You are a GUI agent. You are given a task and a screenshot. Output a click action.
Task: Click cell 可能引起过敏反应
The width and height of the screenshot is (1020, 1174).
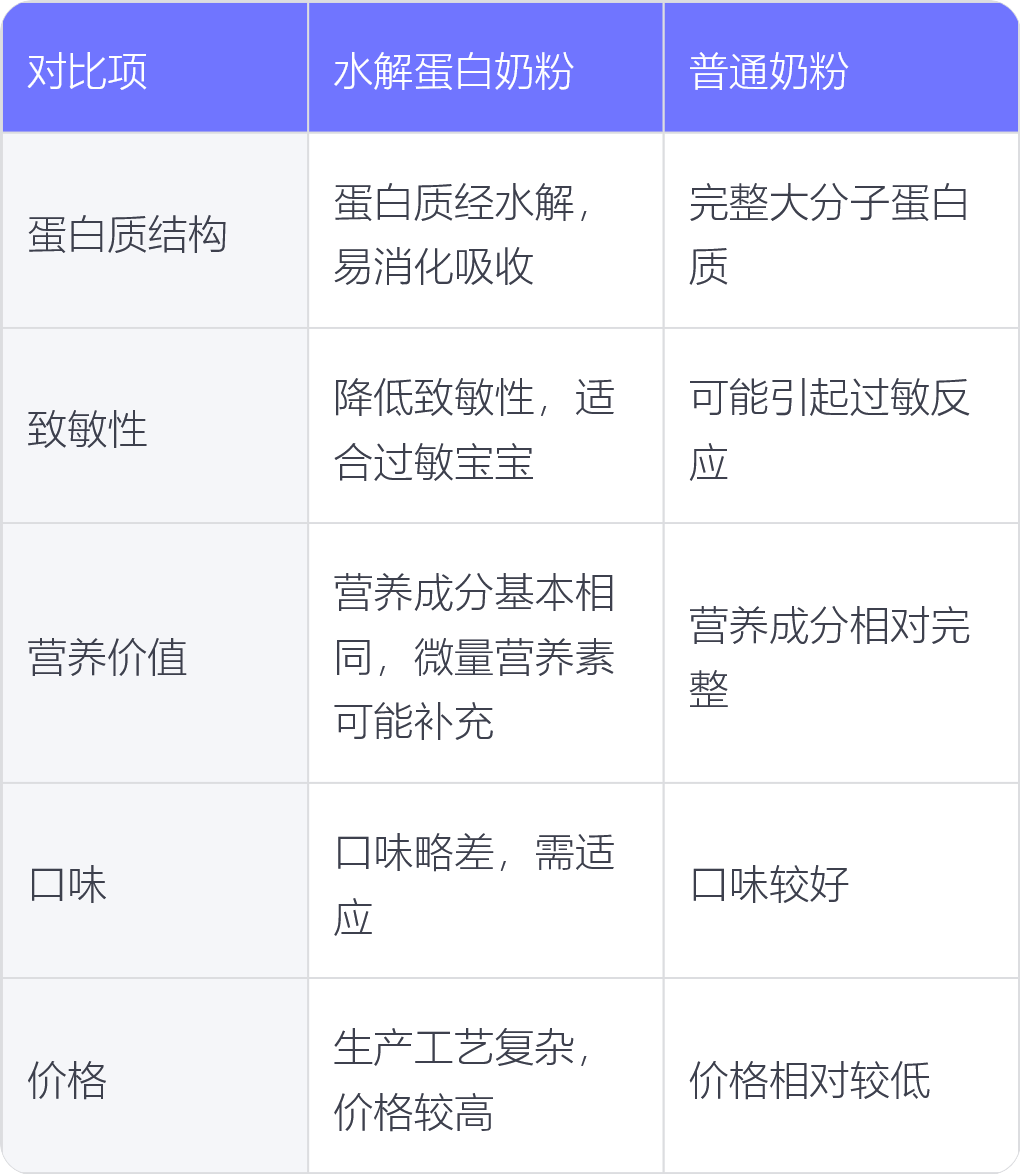point(829,430)
